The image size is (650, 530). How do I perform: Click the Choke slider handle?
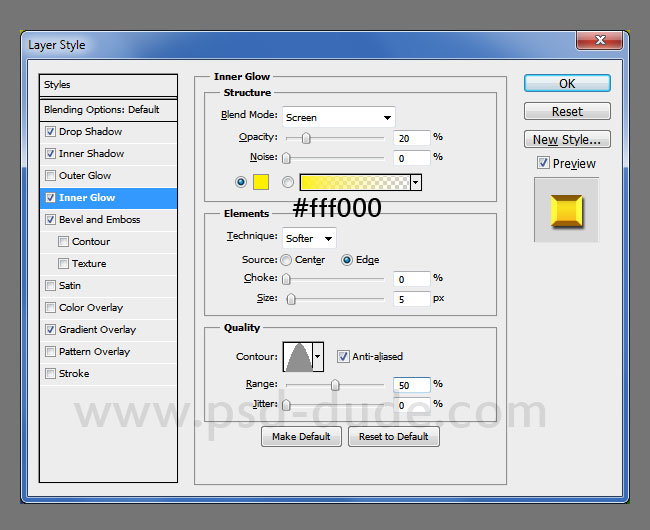[286, 279]
